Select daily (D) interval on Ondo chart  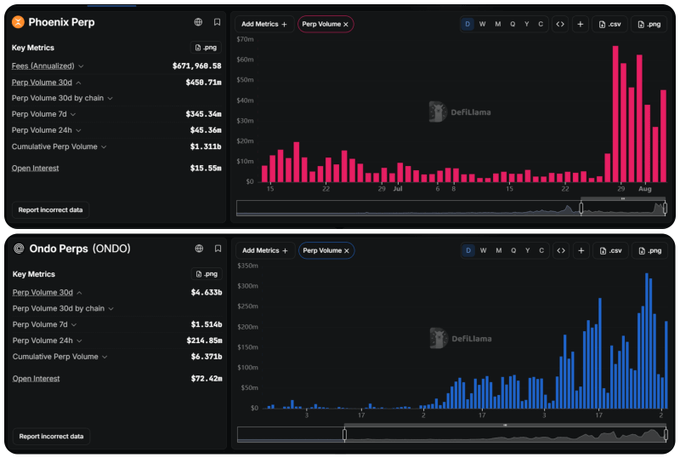(x=468, y=251)
